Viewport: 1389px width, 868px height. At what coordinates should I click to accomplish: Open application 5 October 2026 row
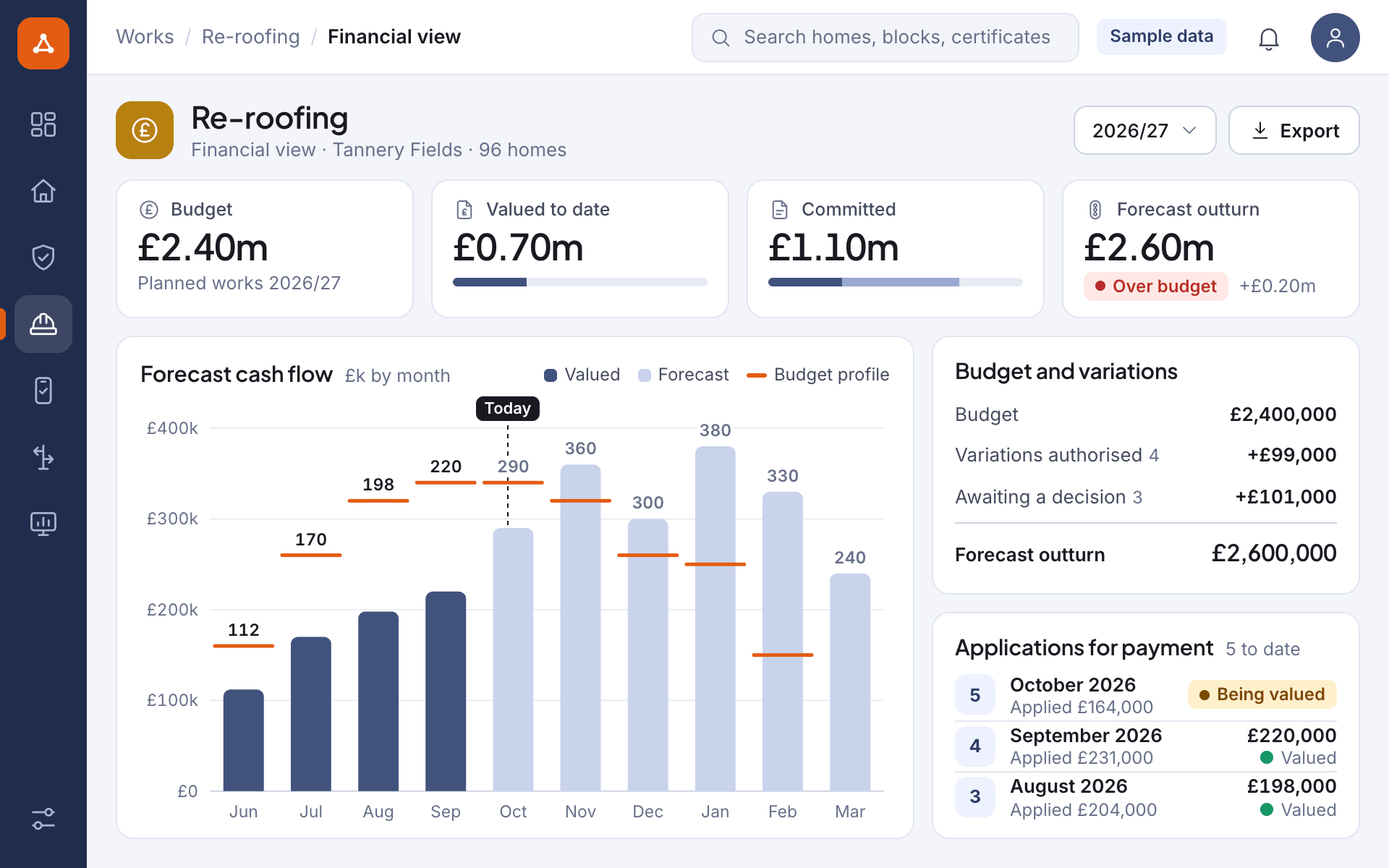click(x=1146, y=695)
